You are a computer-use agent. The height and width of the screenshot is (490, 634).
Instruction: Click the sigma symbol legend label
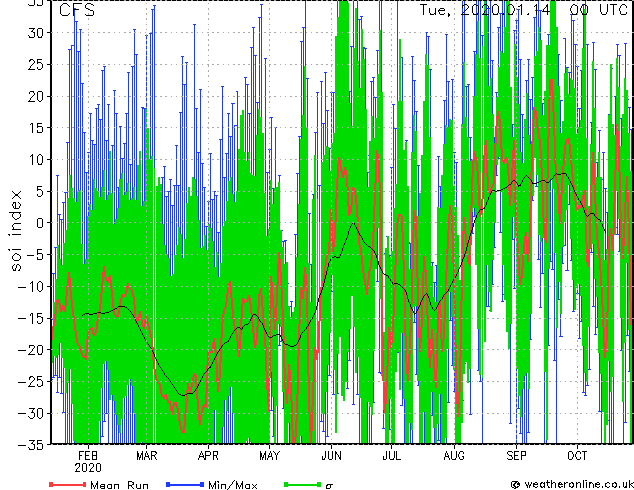pos(329,486)
